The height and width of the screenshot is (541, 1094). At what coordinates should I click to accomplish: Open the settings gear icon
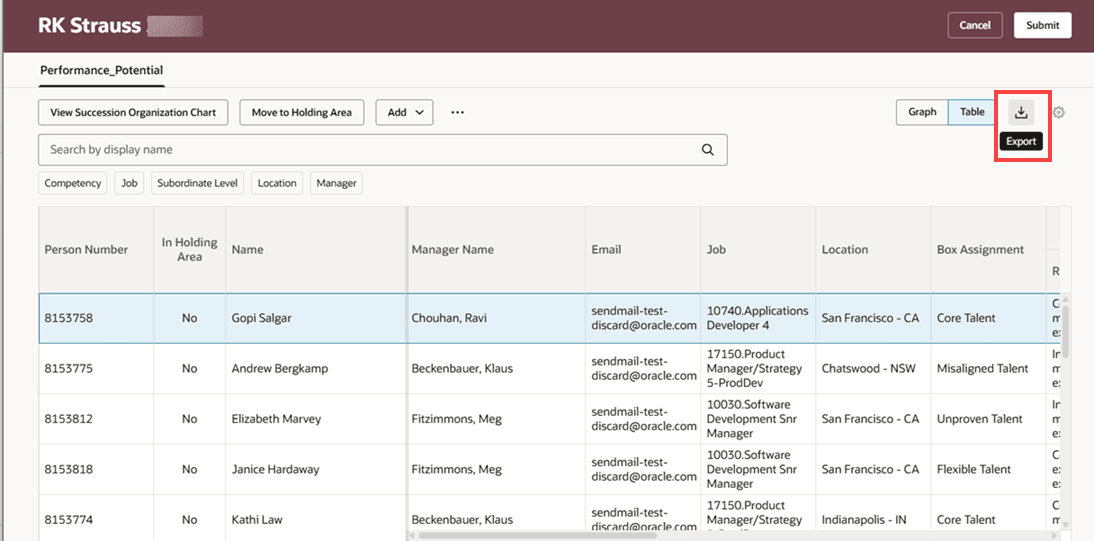(1058, 112)
